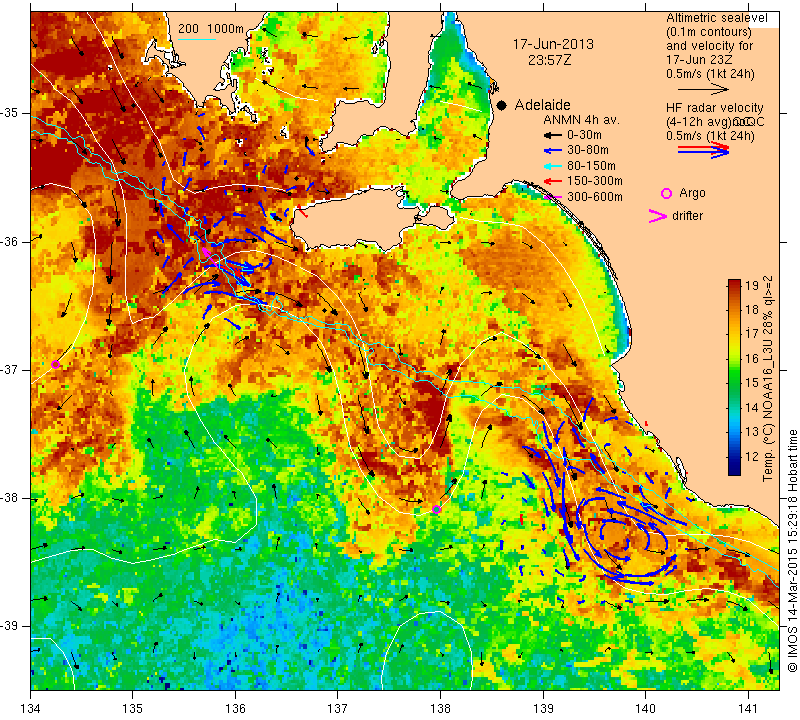
Task: Click the black altimetric velocity scale arrow
Action: point(703,89)
